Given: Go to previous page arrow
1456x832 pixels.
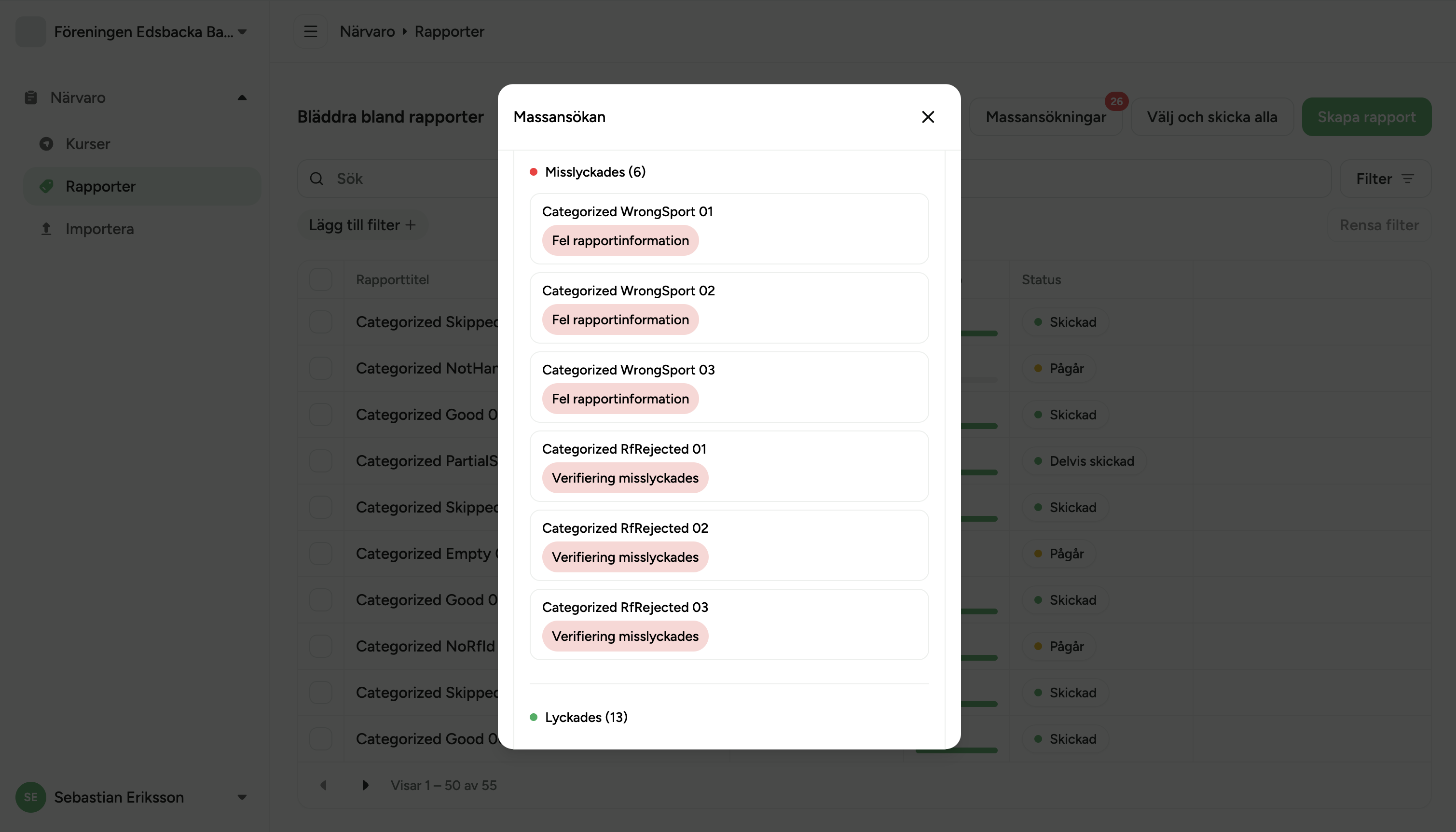Looking at the screenshot, I should [323, 785].
